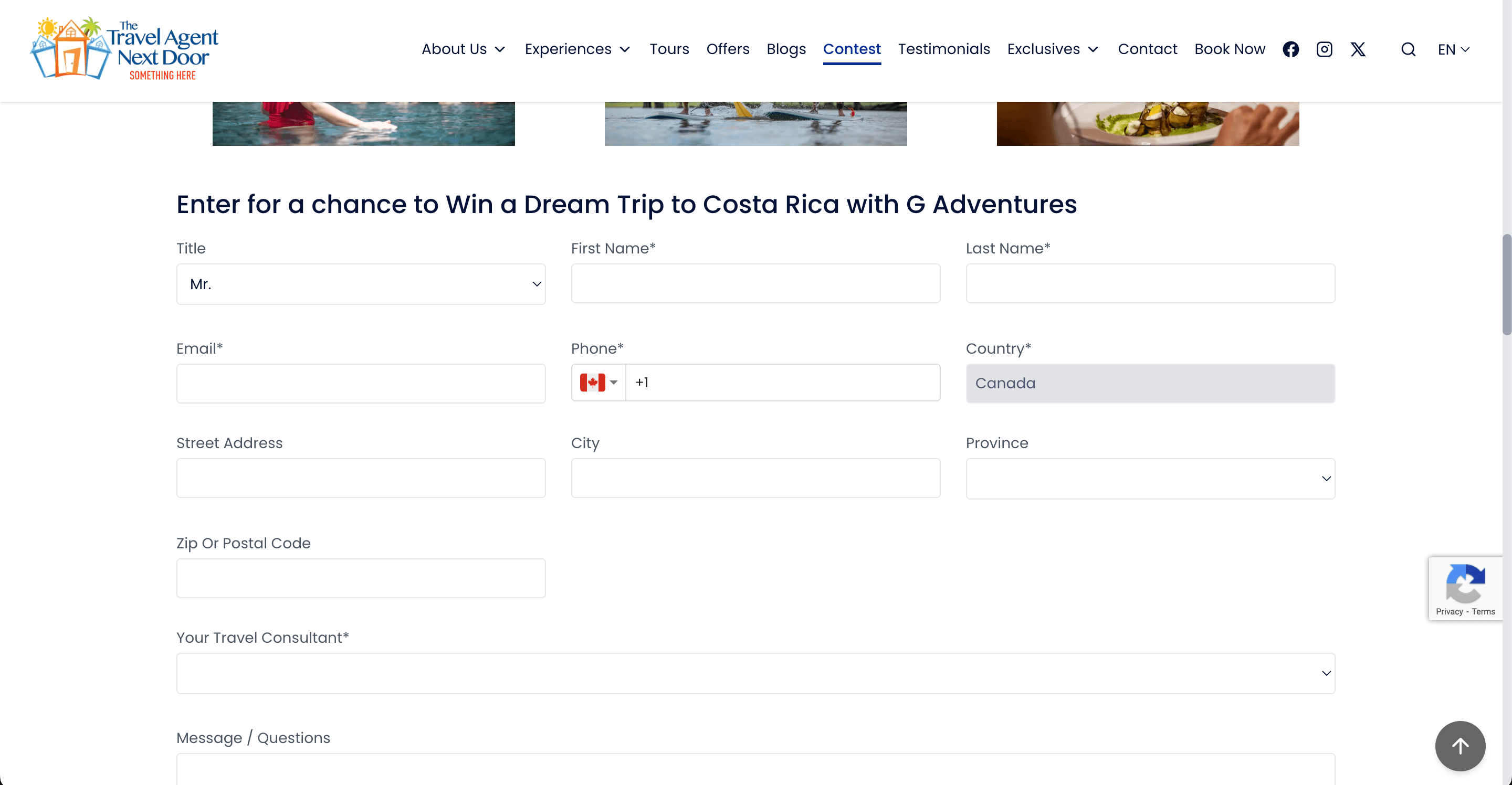This screenshot has width=1512, height=785.
Task: Click the reCAPTCHA badge icon
Action: coord(1465,582)
